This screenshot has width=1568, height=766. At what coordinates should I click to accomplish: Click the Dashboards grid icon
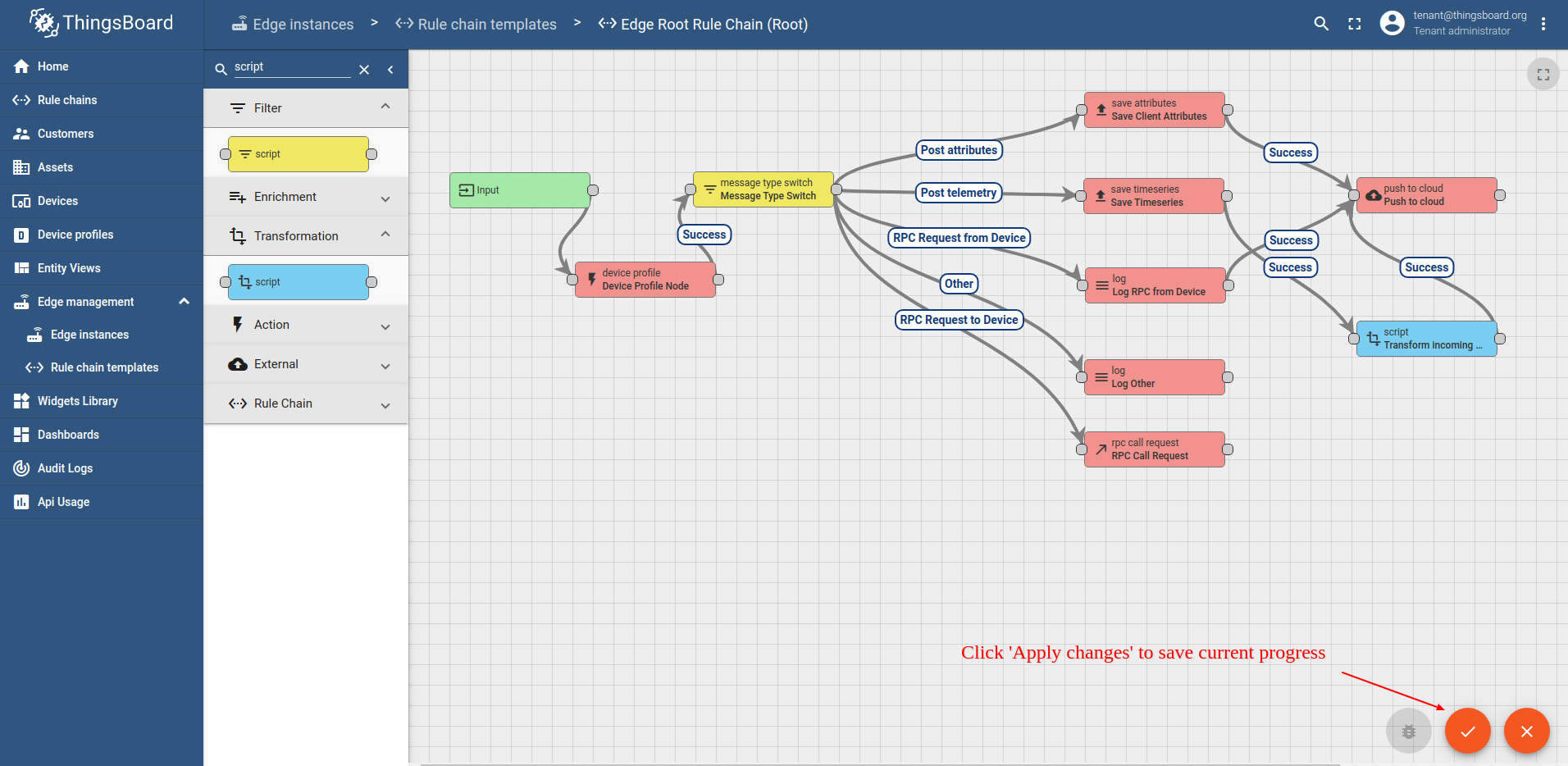[x=21, y=435]
